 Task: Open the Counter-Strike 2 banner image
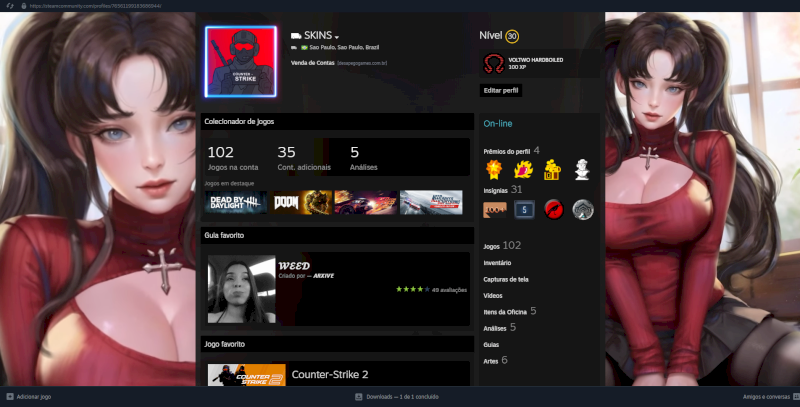(246, 375)
